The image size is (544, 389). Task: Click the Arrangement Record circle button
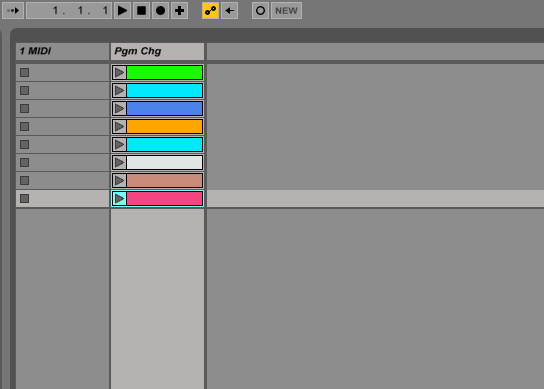[160, 11]
